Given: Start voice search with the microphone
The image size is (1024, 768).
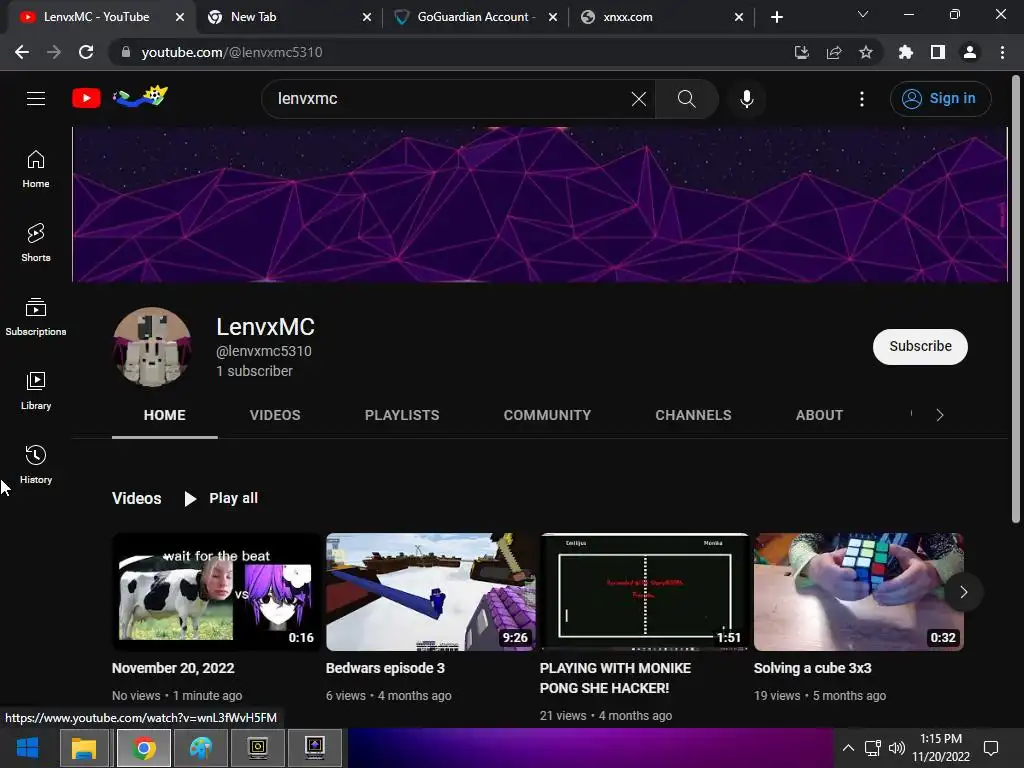Looking at the screenshot, I should tap(746, 99).
